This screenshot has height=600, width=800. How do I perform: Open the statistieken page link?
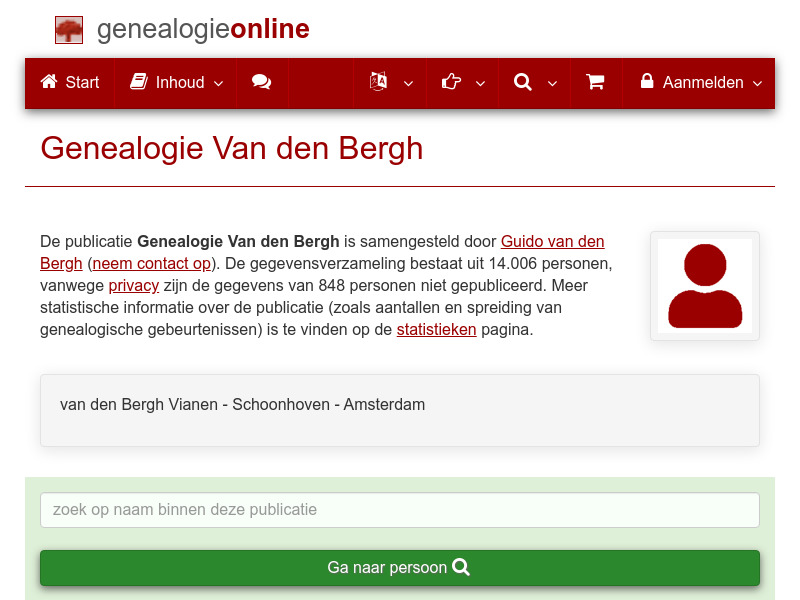click(x=436, y=329)
